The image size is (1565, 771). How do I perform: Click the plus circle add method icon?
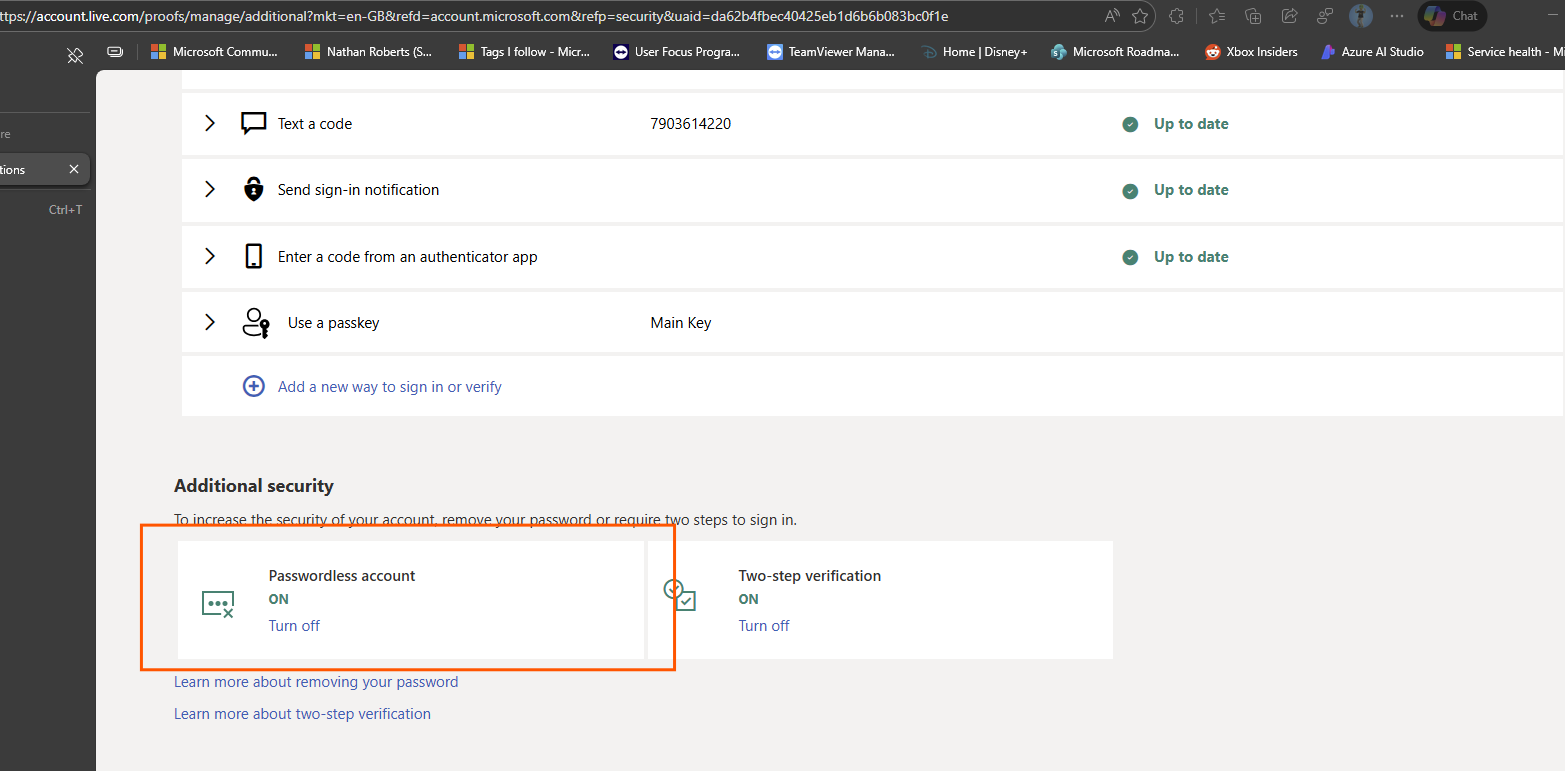pos(254,386)
